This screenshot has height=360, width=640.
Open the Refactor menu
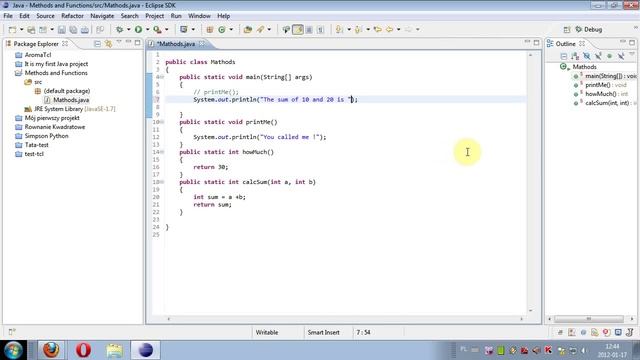[x=72, y=16]
